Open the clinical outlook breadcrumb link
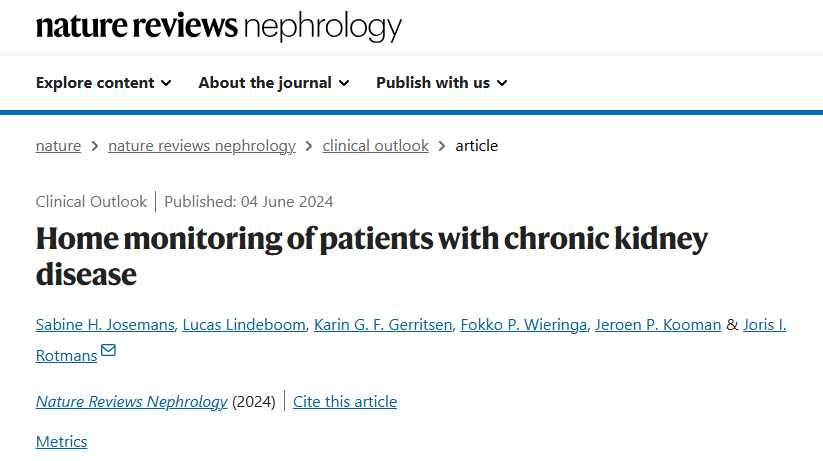 pyautogui.click(x=375, y=146)
